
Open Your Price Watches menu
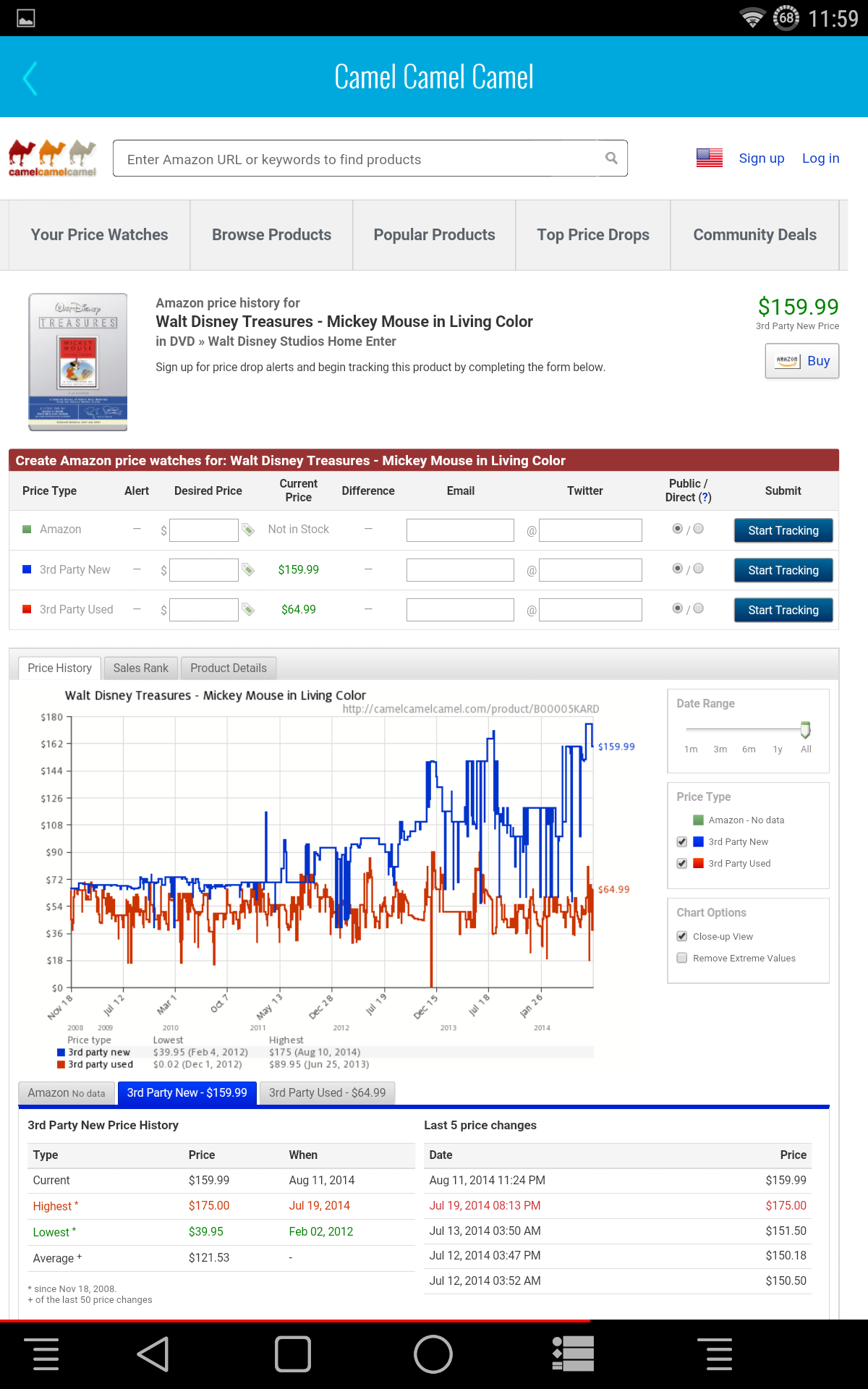coord(99,235)
